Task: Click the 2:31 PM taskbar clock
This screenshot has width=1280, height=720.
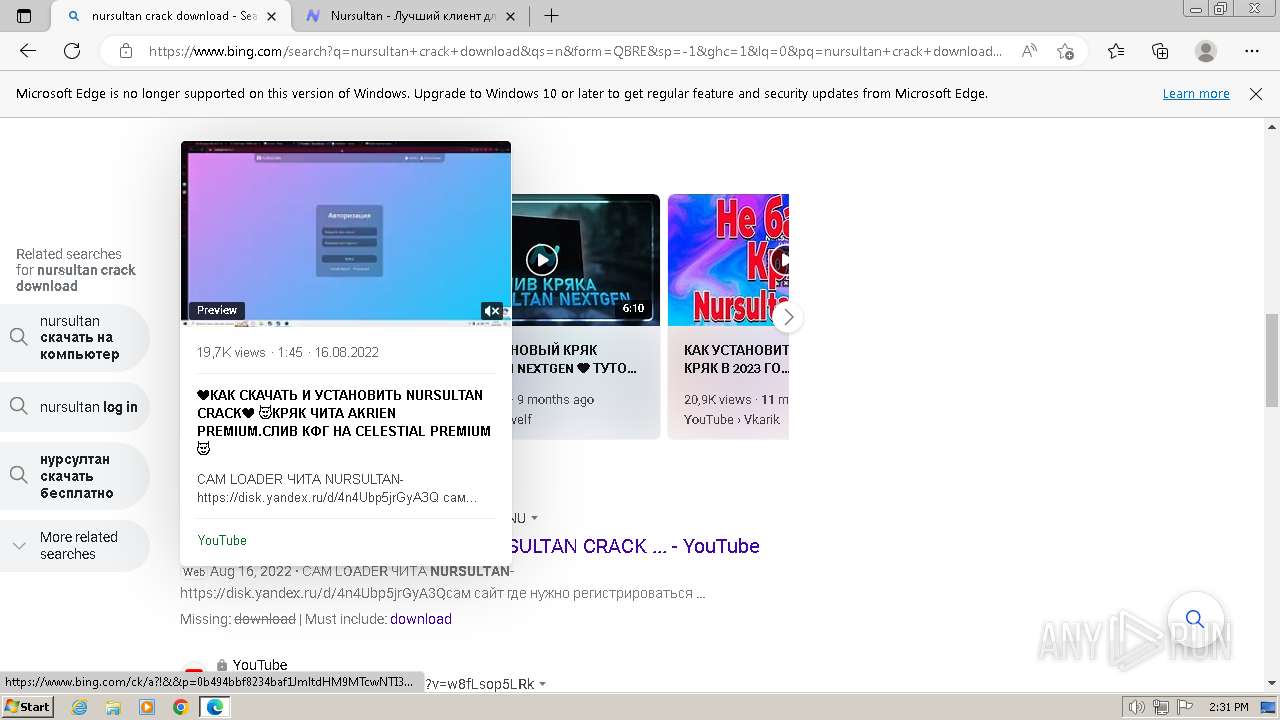Action: pyautogui.click(x=1227, y=707)
